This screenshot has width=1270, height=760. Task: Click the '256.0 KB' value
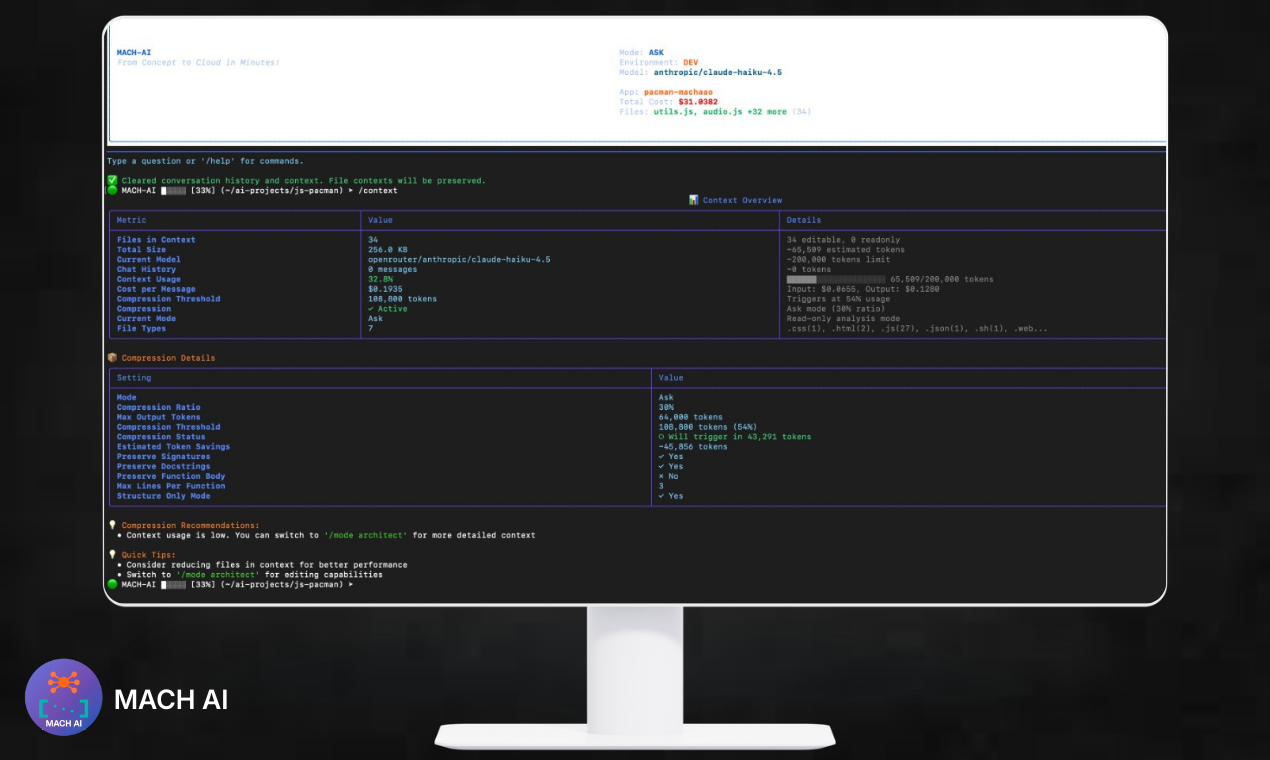(x=388, y=250)
